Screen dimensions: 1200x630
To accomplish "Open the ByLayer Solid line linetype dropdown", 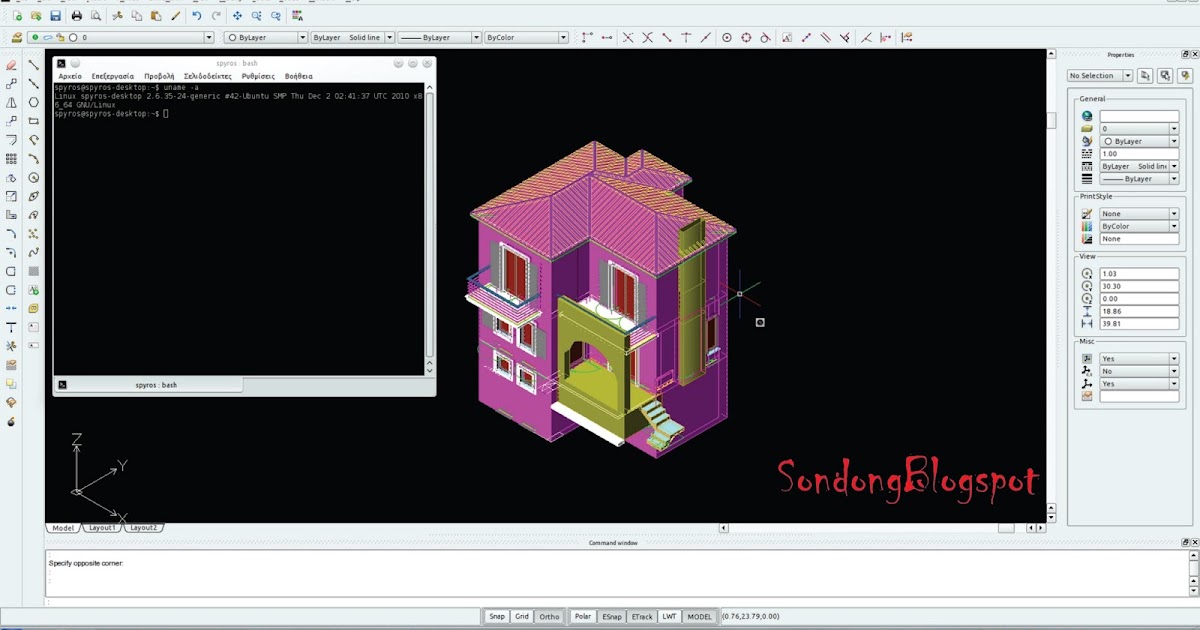I will [353, 38].
